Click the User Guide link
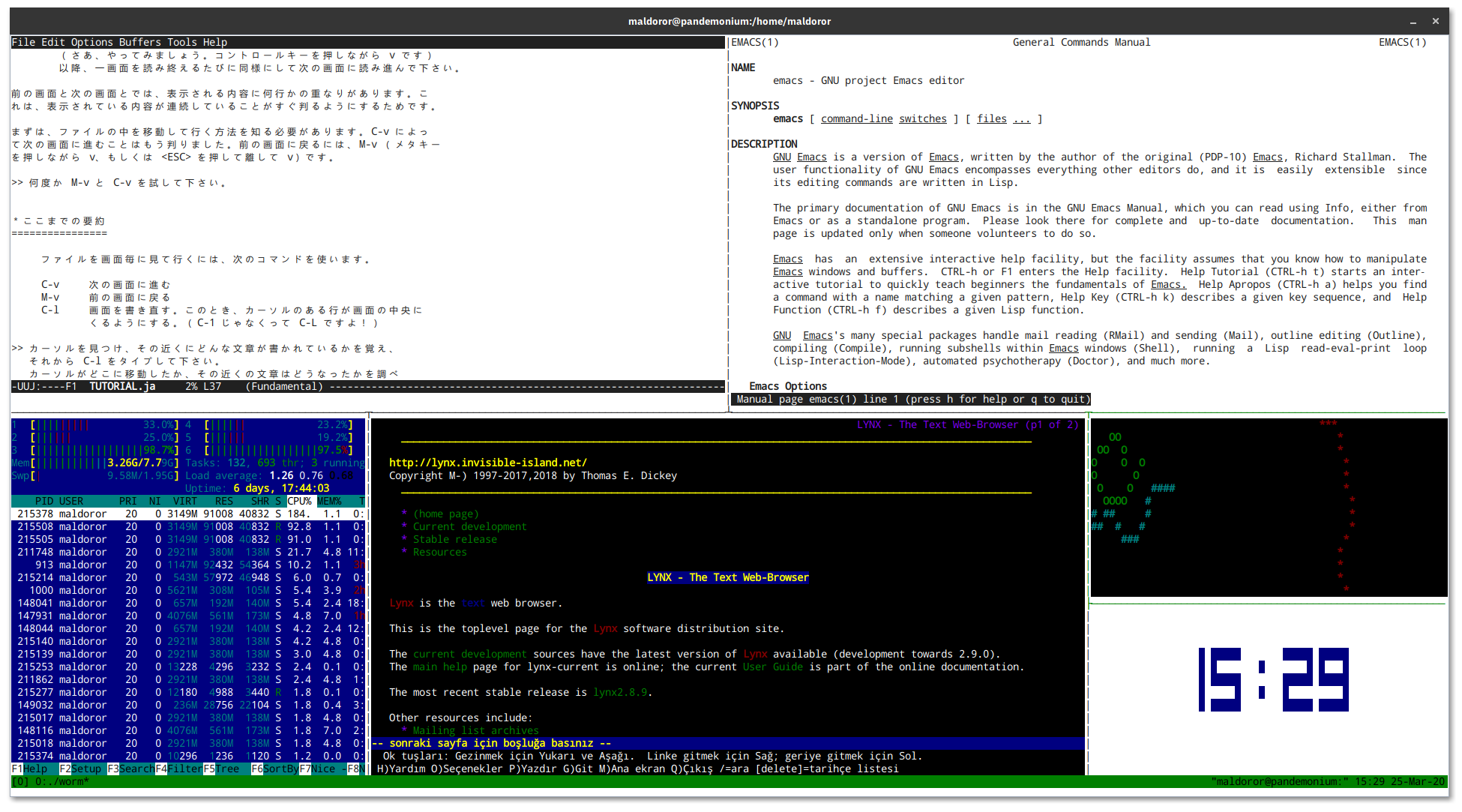Image resolution: width=1462 pixels, height=812 pixels. point(772,667)
